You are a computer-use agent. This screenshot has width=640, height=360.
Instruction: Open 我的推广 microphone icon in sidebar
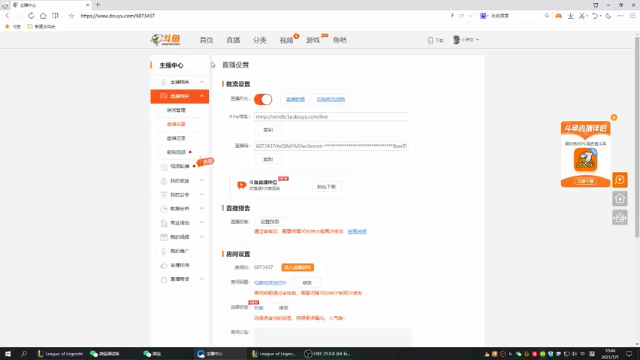[164, 251]
